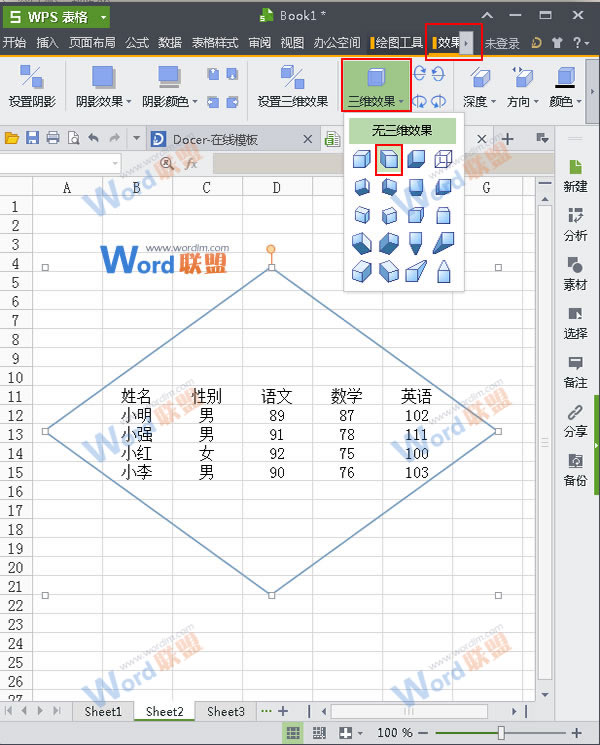600x745 pixels.
Task: Switch to the Sheet3 tab
Action: tap(225, 711)
